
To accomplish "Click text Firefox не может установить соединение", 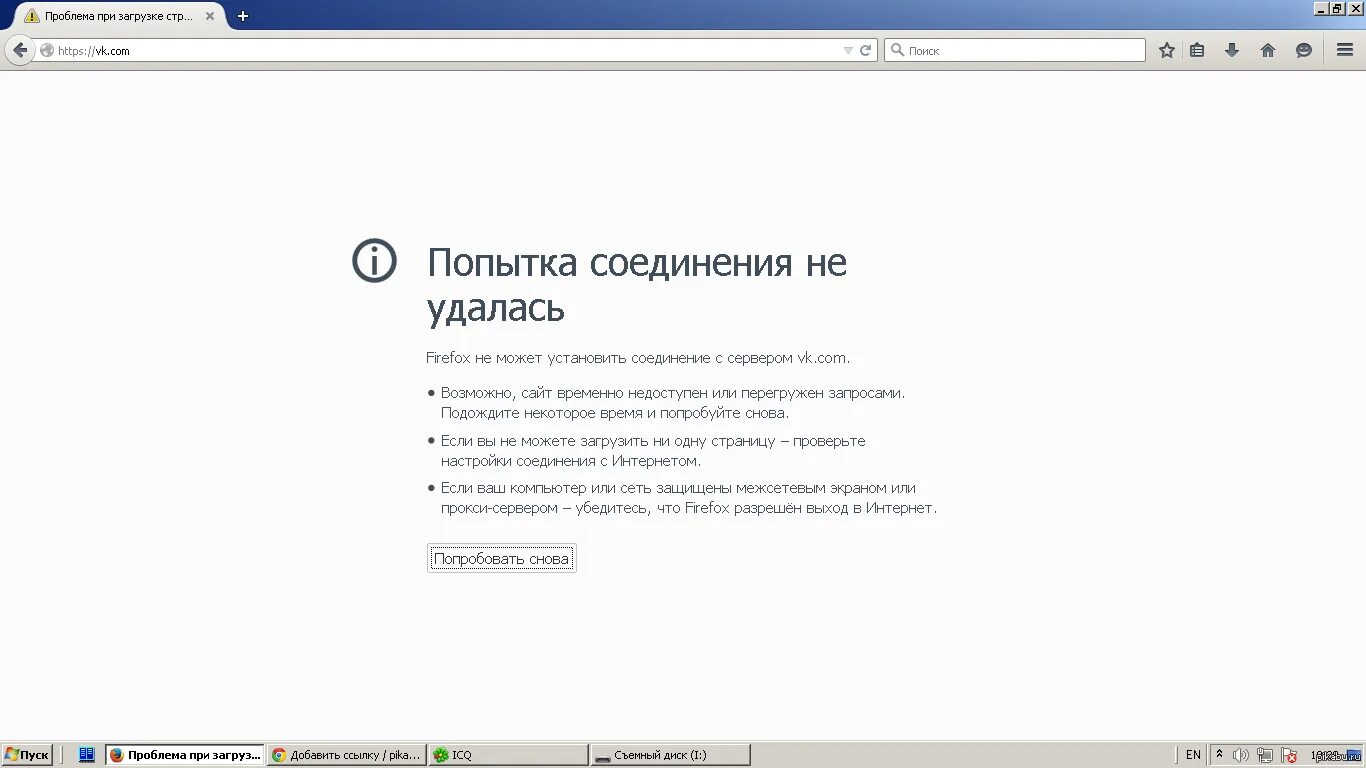I will click(x=638, y=358).
